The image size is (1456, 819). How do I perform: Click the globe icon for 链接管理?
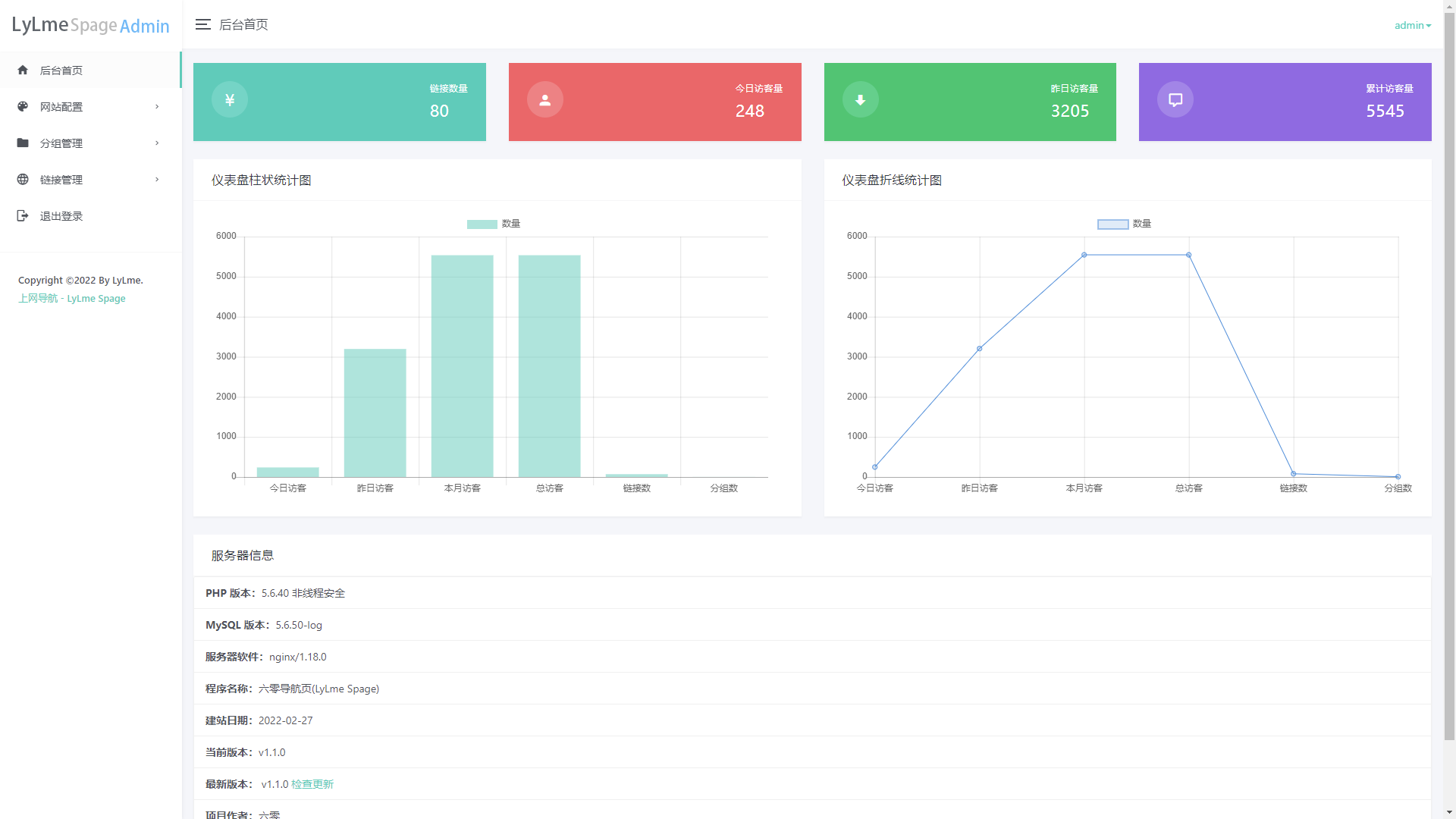(x=23, y=180)
